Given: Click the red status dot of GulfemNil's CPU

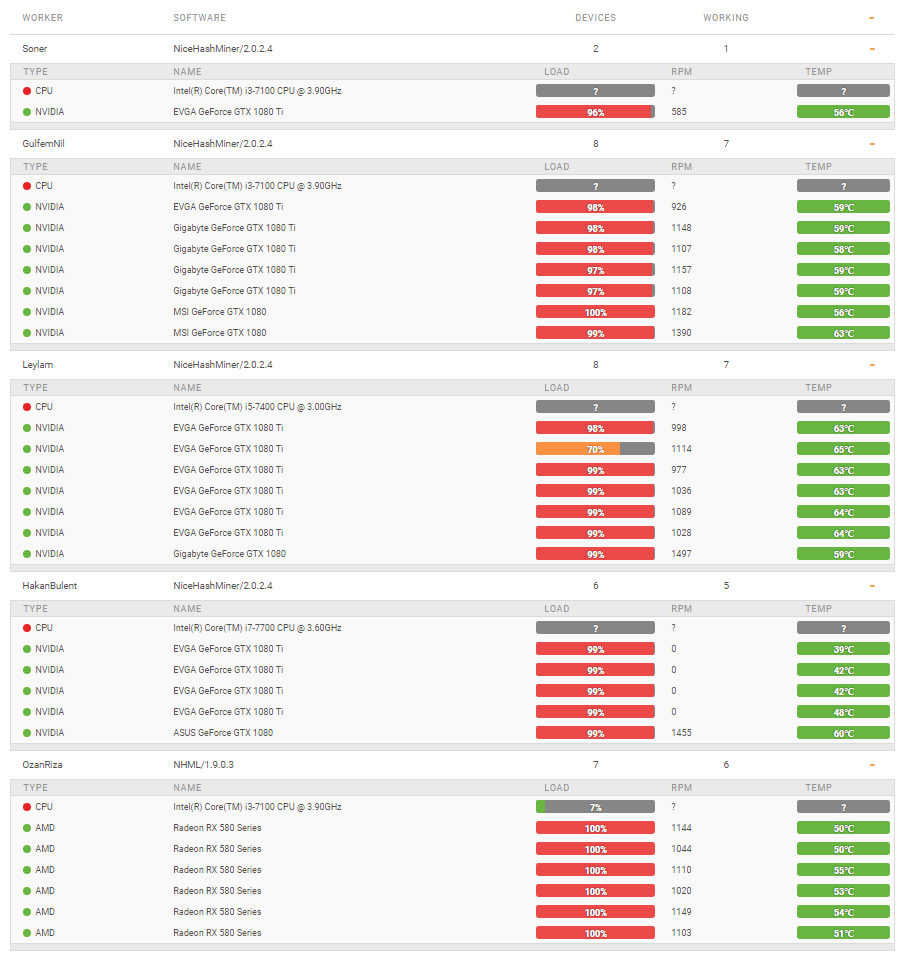Looking at the screenshot, I should [x=27, y=186].
